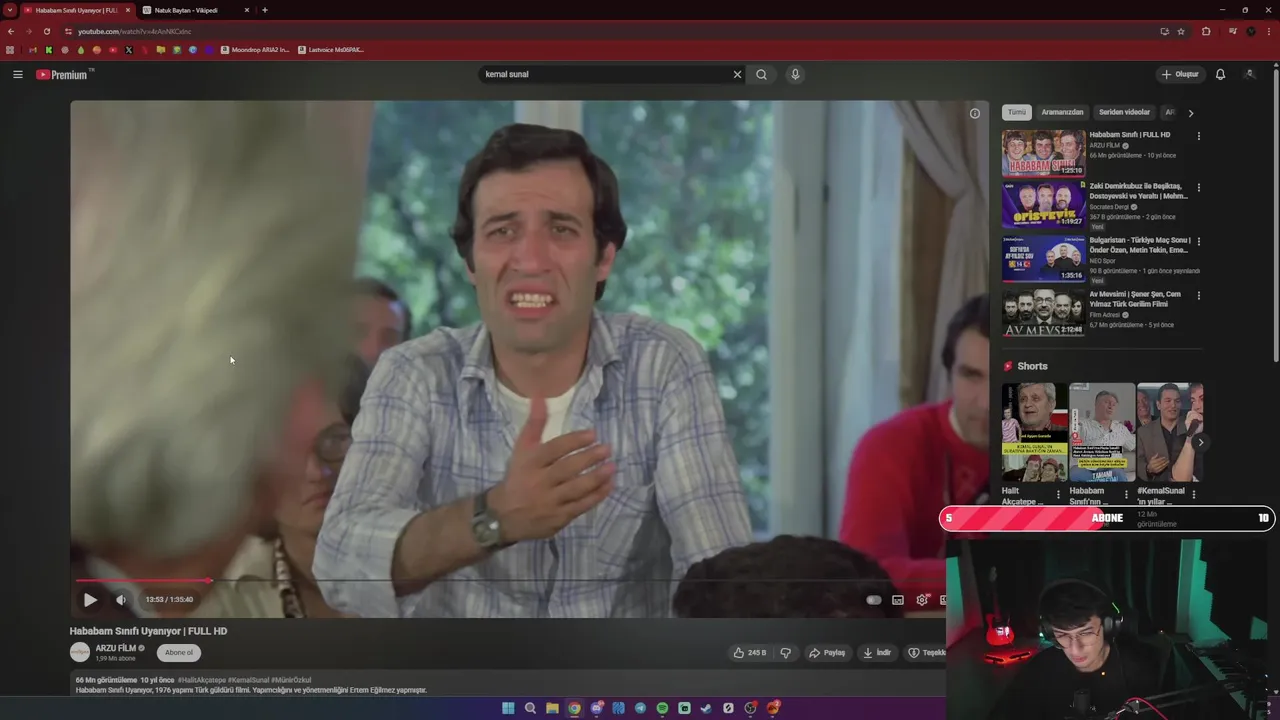Open the #KemalSunal short thumbnail
This screenshot has width=1280, height=720.
[x=1170, y=432]
